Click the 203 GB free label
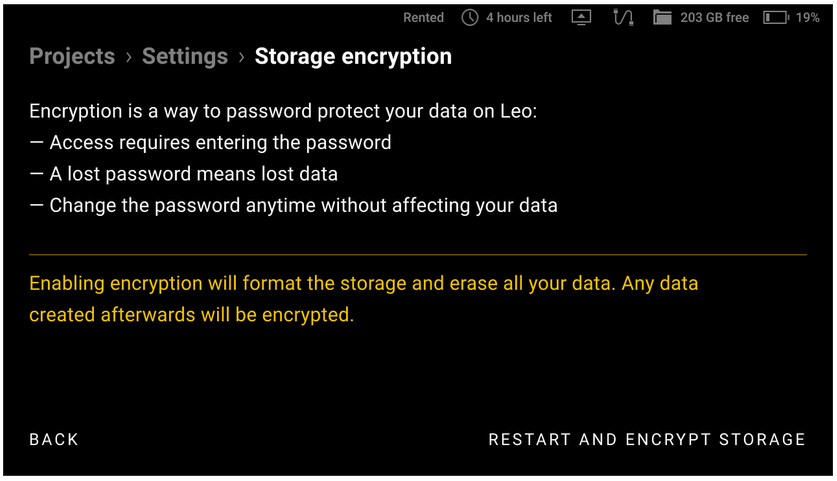Viewport: 837px width, 481px height. click(x=714, y=18)
